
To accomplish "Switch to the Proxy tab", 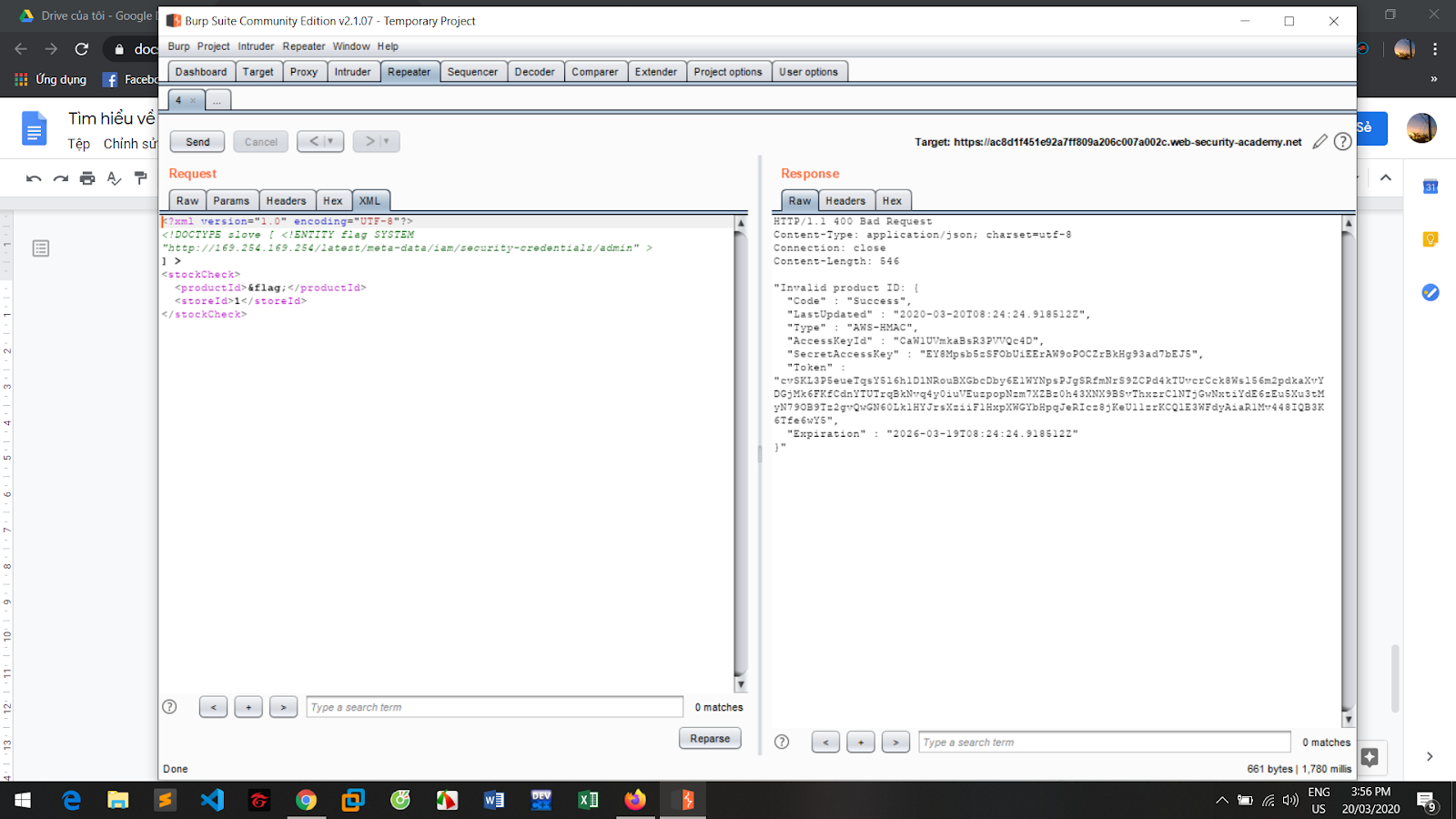I will coord(304,72).
